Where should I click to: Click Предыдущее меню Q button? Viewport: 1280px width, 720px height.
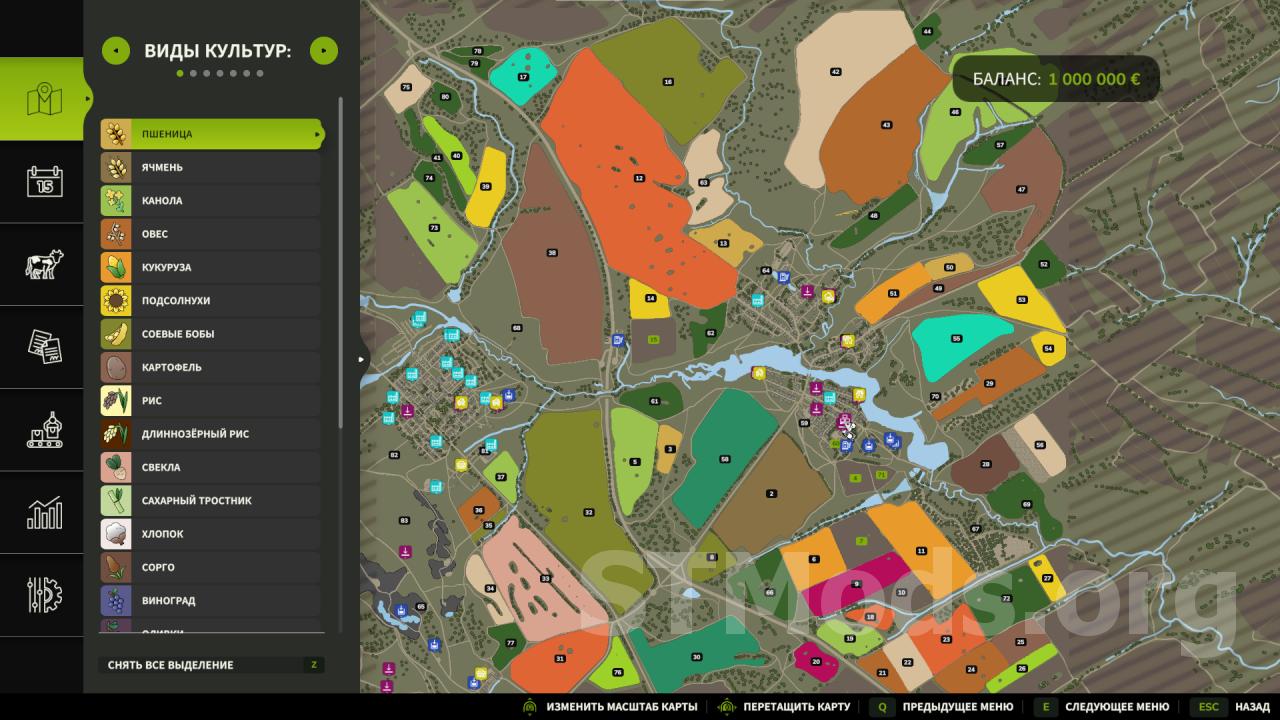tap(942, 707)
